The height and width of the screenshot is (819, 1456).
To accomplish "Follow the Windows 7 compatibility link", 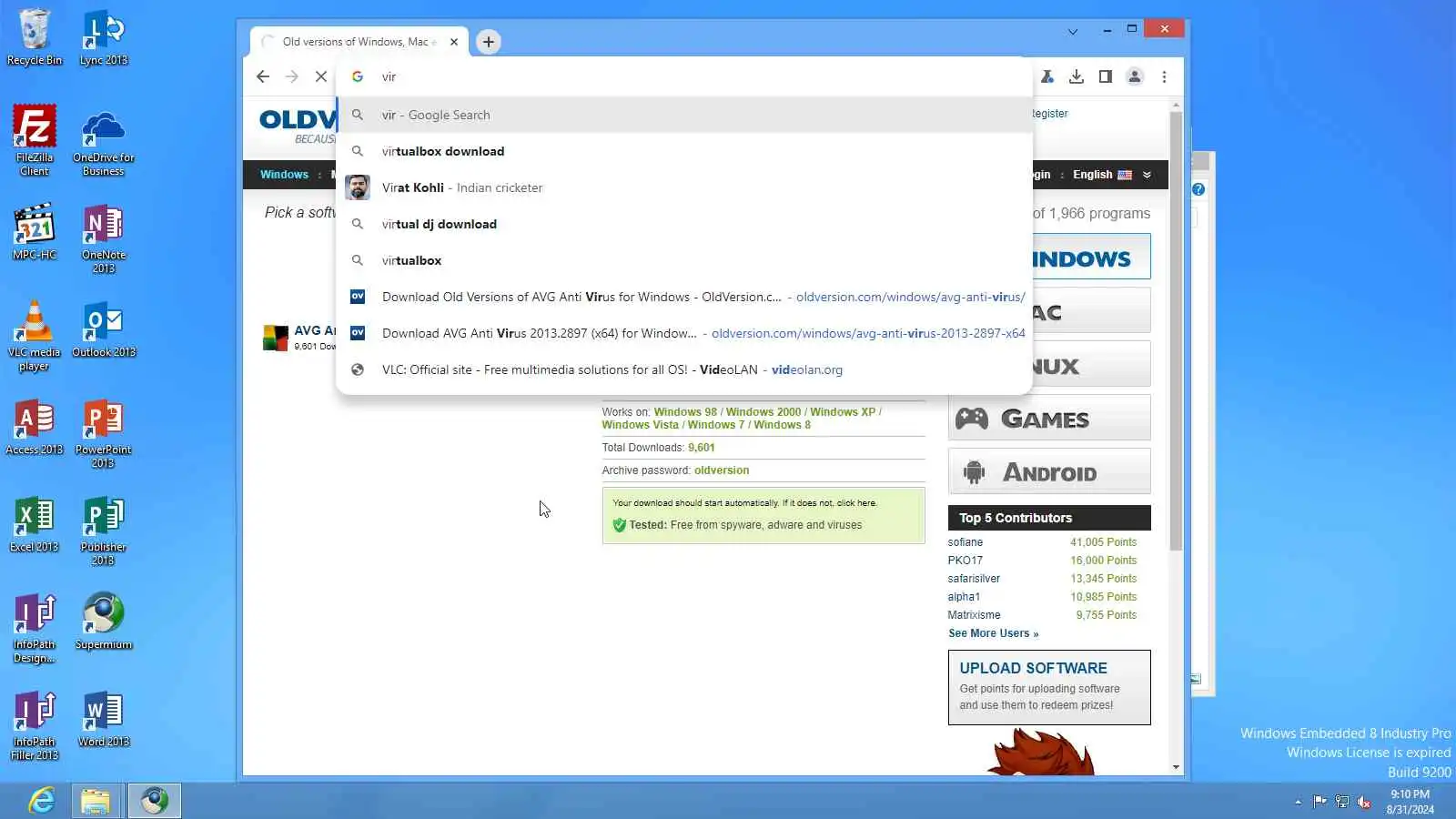I will point(716,425).
